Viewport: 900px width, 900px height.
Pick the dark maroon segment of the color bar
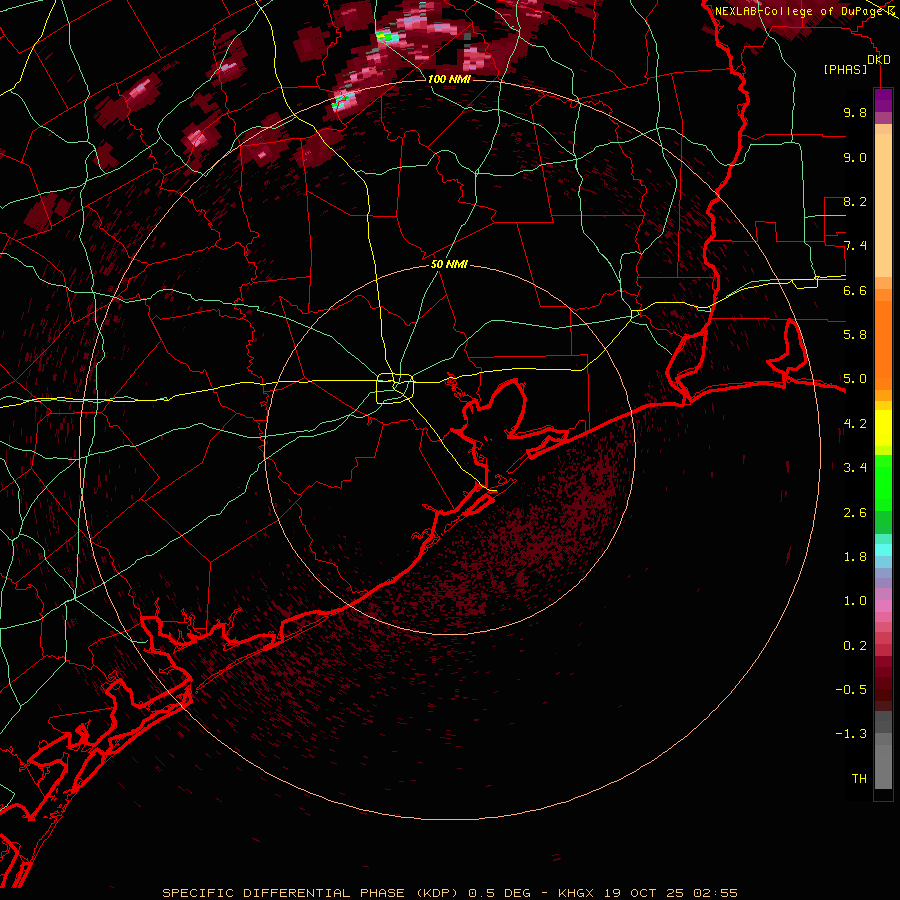(883, 683)
